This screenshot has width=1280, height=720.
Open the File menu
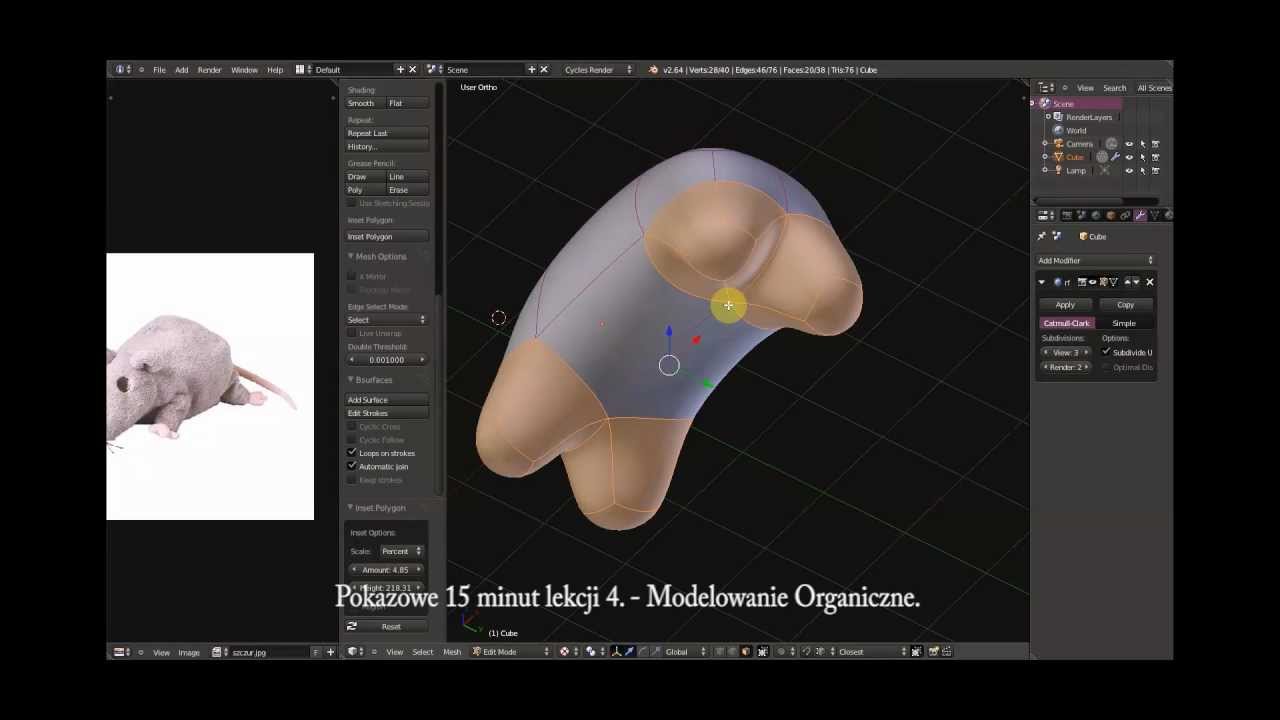tap(159, 70)
